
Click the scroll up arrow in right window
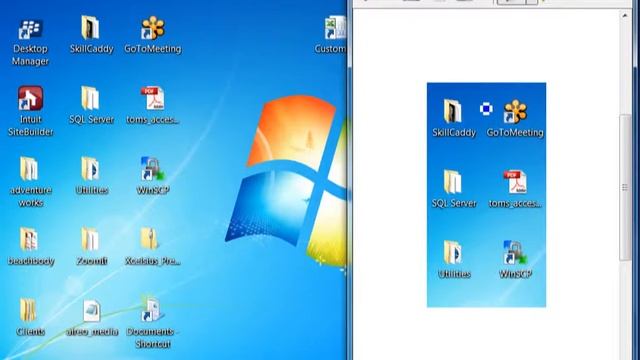(625, 16)
